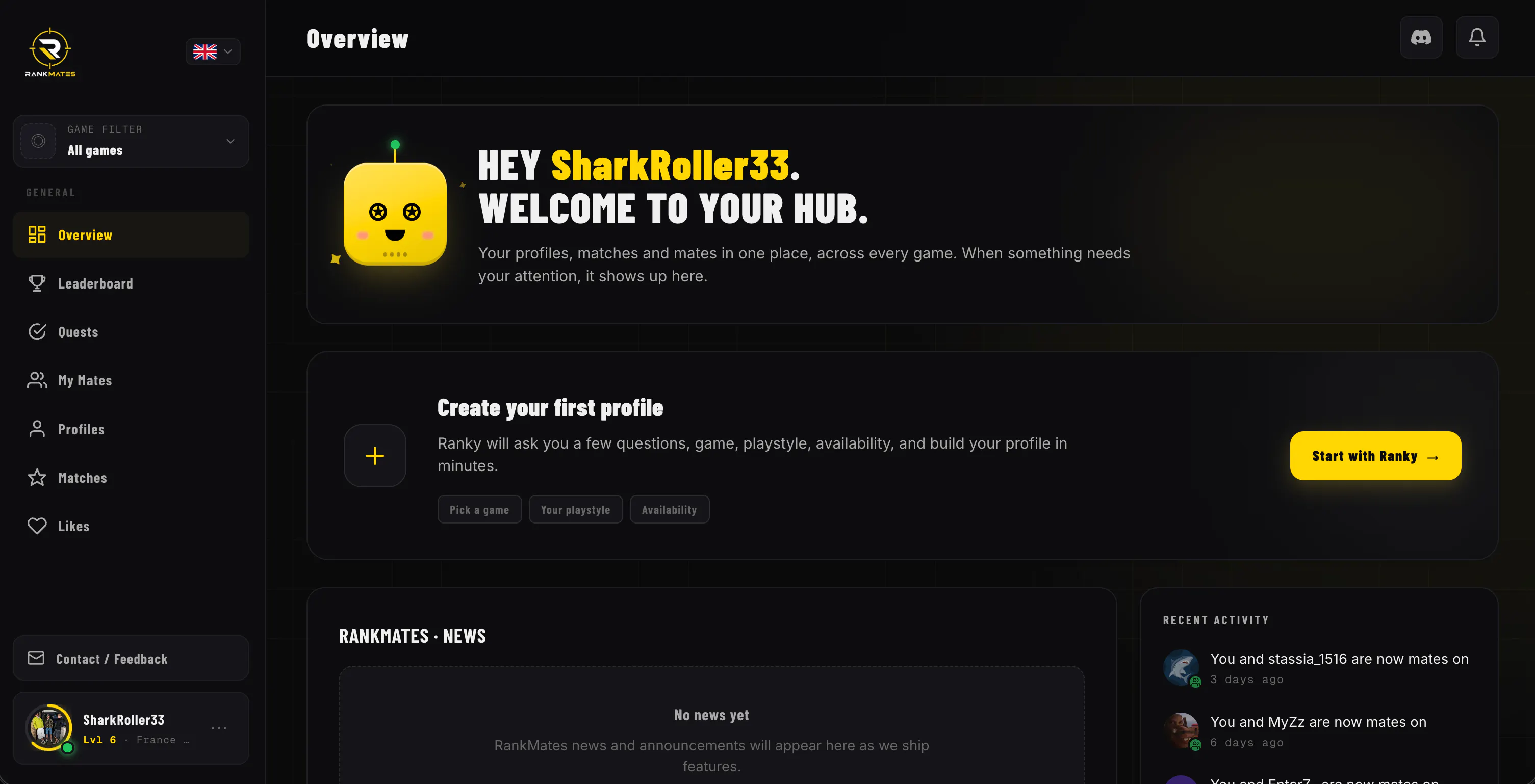Click the Overview grid icon
Image resolution: width=1535 pixels, height=784 pixels.
37,234
